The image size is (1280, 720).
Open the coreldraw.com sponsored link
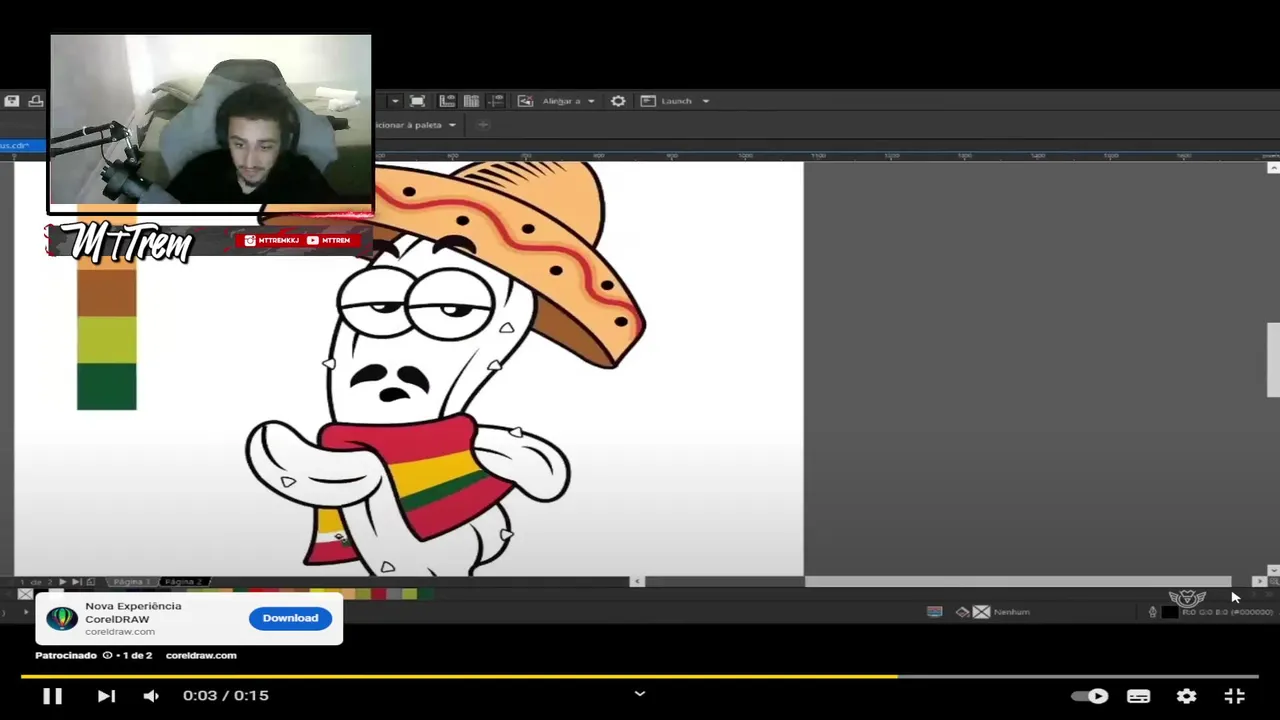point(201,656)
